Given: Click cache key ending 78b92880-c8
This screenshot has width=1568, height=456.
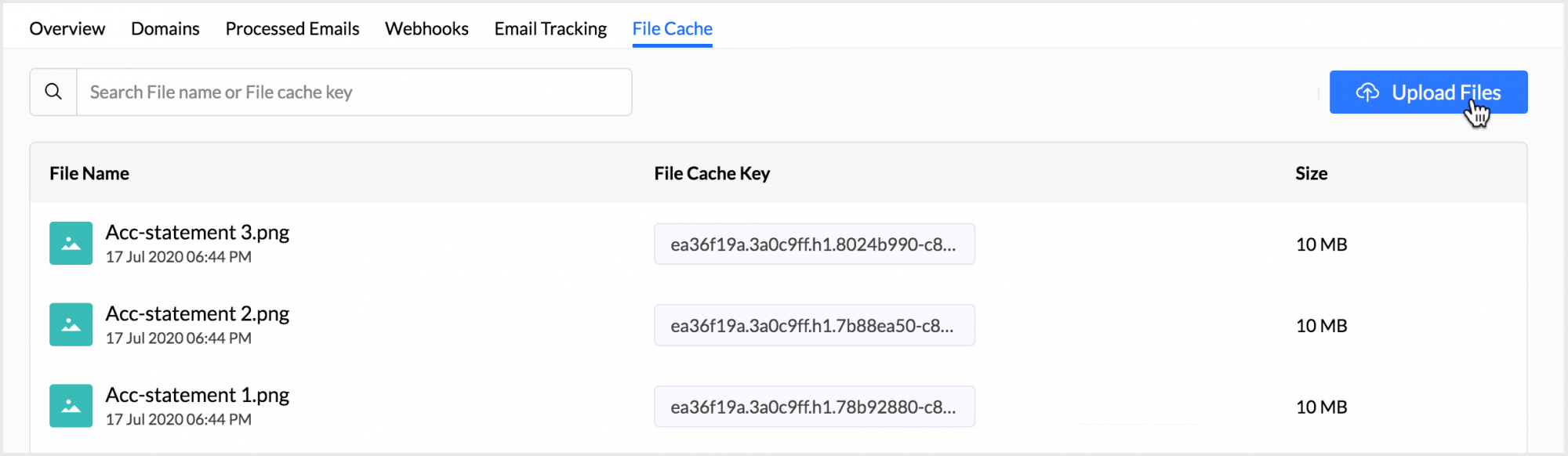Looking at the screenshot, I should 814,407.
